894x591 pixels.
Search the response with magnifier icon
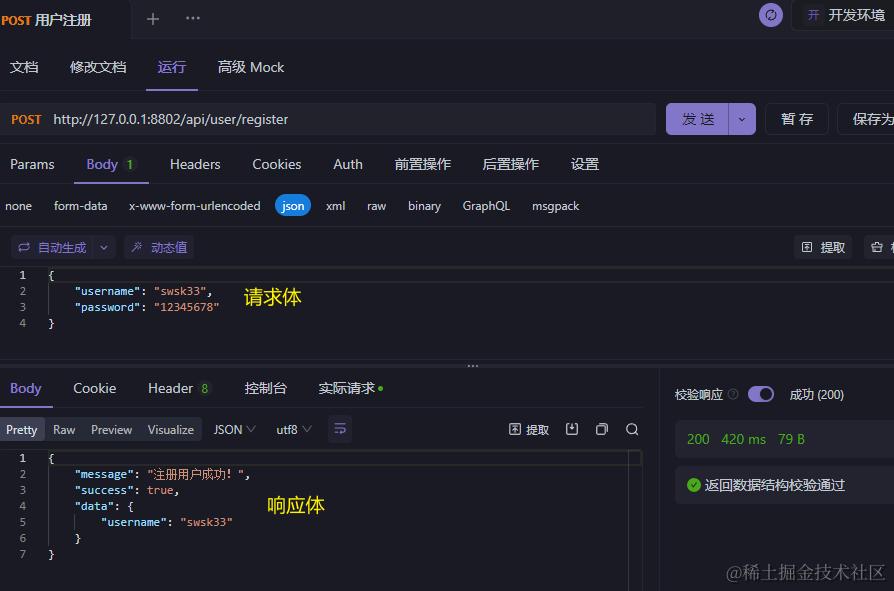click(x=632, y=429)
